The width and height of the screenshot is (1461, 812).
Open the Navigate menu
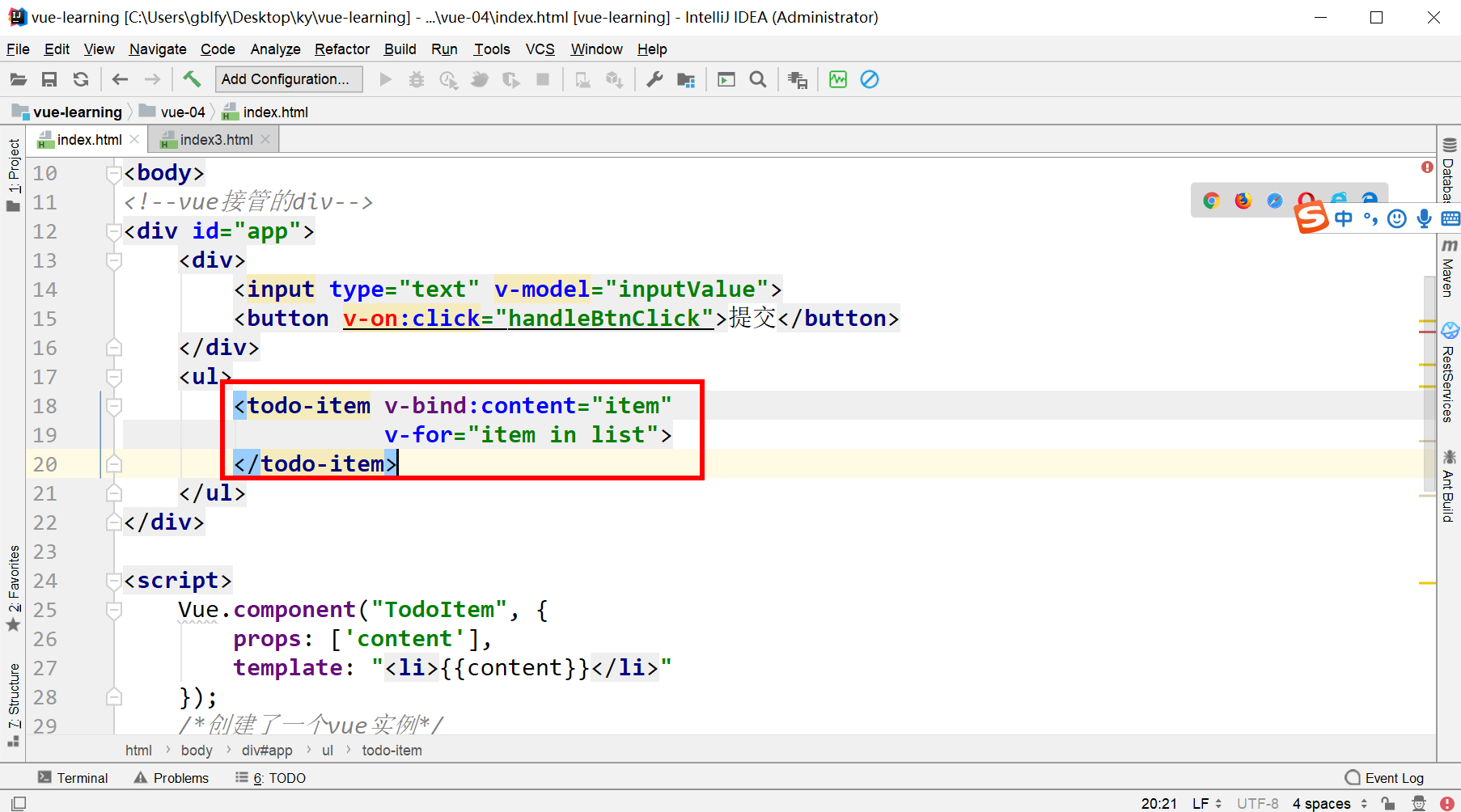(x=158, y=49)
